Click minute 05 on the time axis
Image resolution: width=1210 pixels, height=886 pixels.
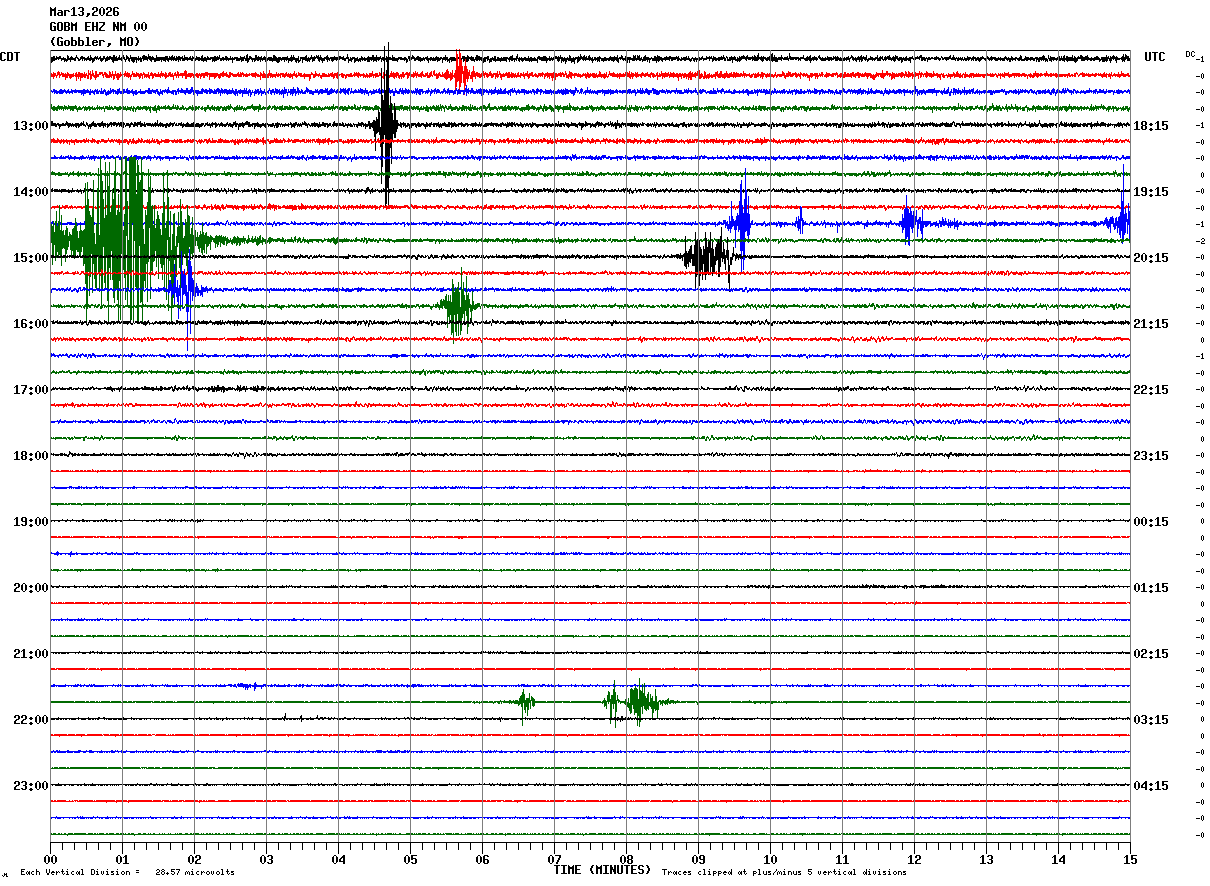coord(410,860)
